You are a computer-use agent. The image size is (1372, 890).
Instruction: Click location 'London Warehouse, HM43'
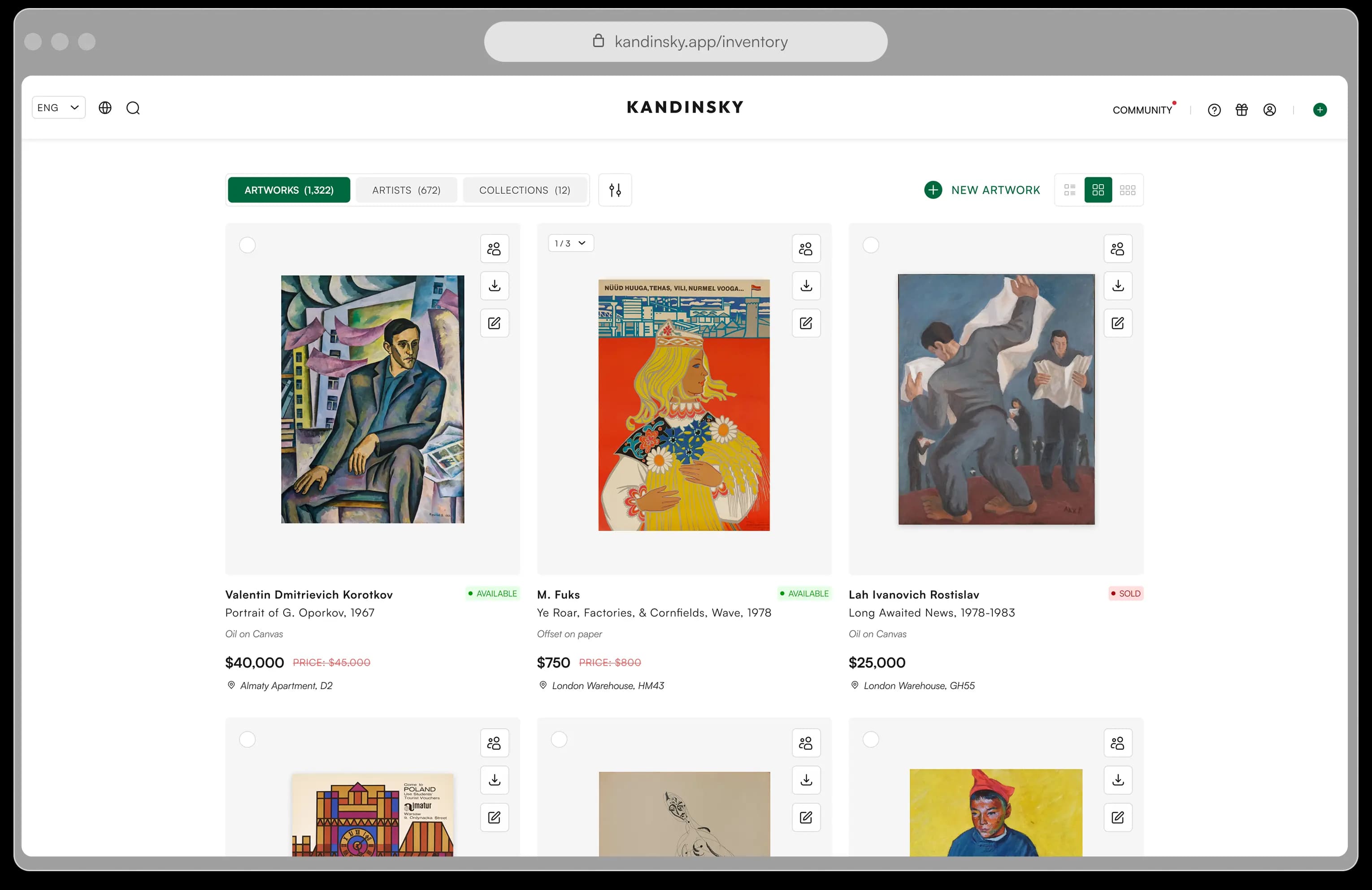click(601, 686)
